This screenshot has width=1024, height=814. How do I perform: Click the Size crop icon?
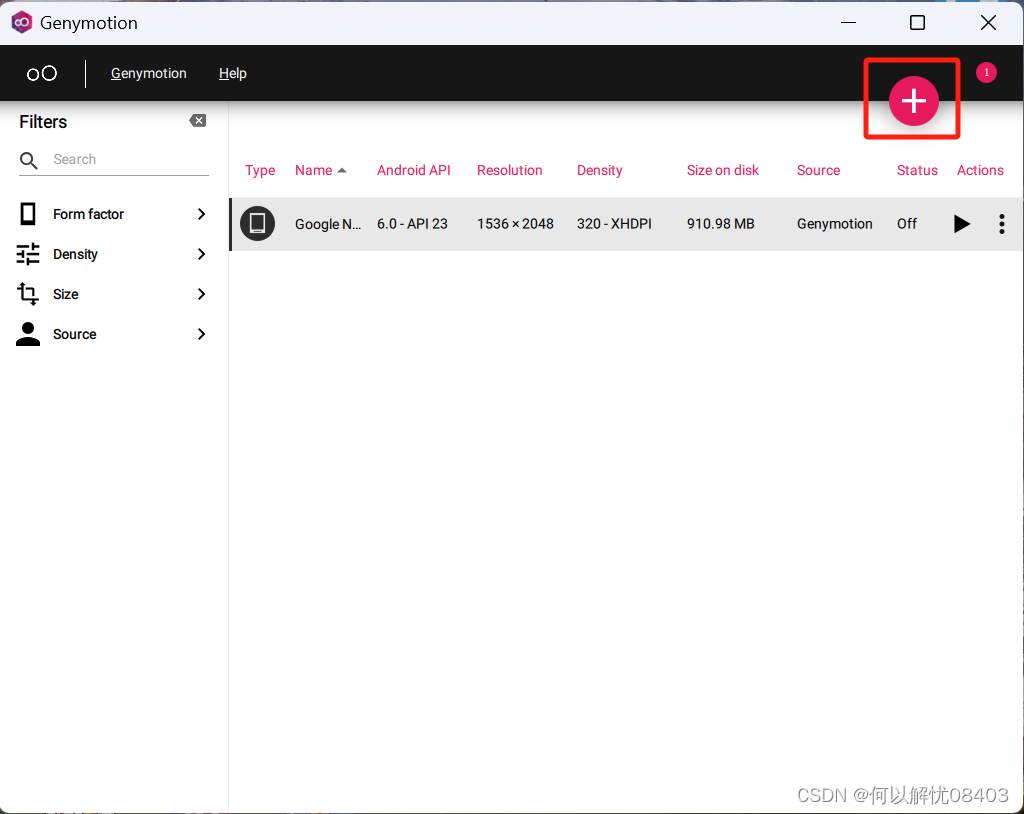click(28, 294)
